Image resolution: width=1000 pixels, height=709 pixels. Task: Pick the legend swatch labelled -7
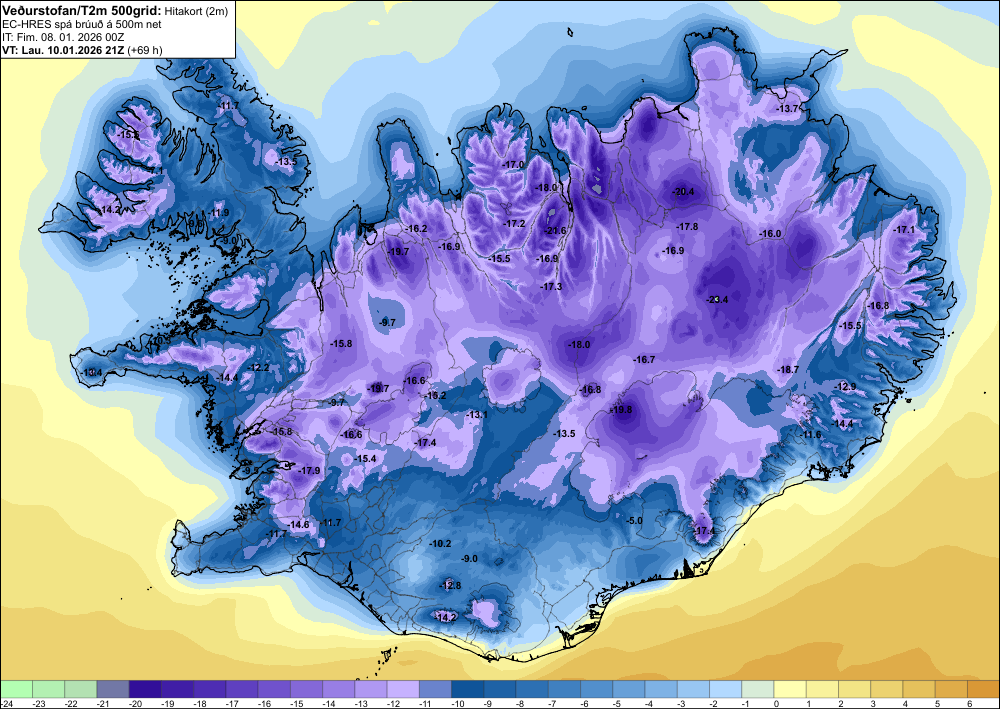pos(564,689)
